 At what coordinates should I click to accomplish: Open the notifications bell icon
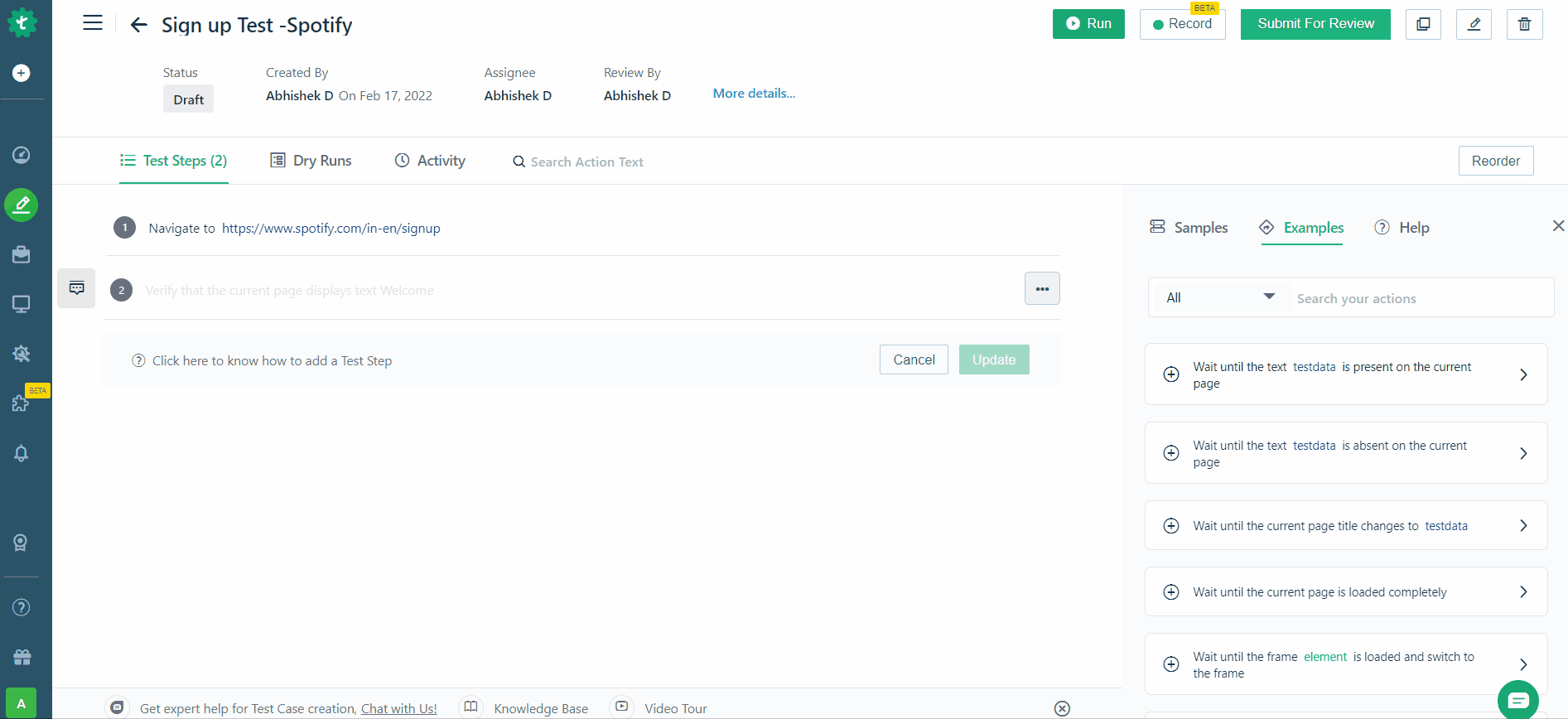tap(22, 453)
